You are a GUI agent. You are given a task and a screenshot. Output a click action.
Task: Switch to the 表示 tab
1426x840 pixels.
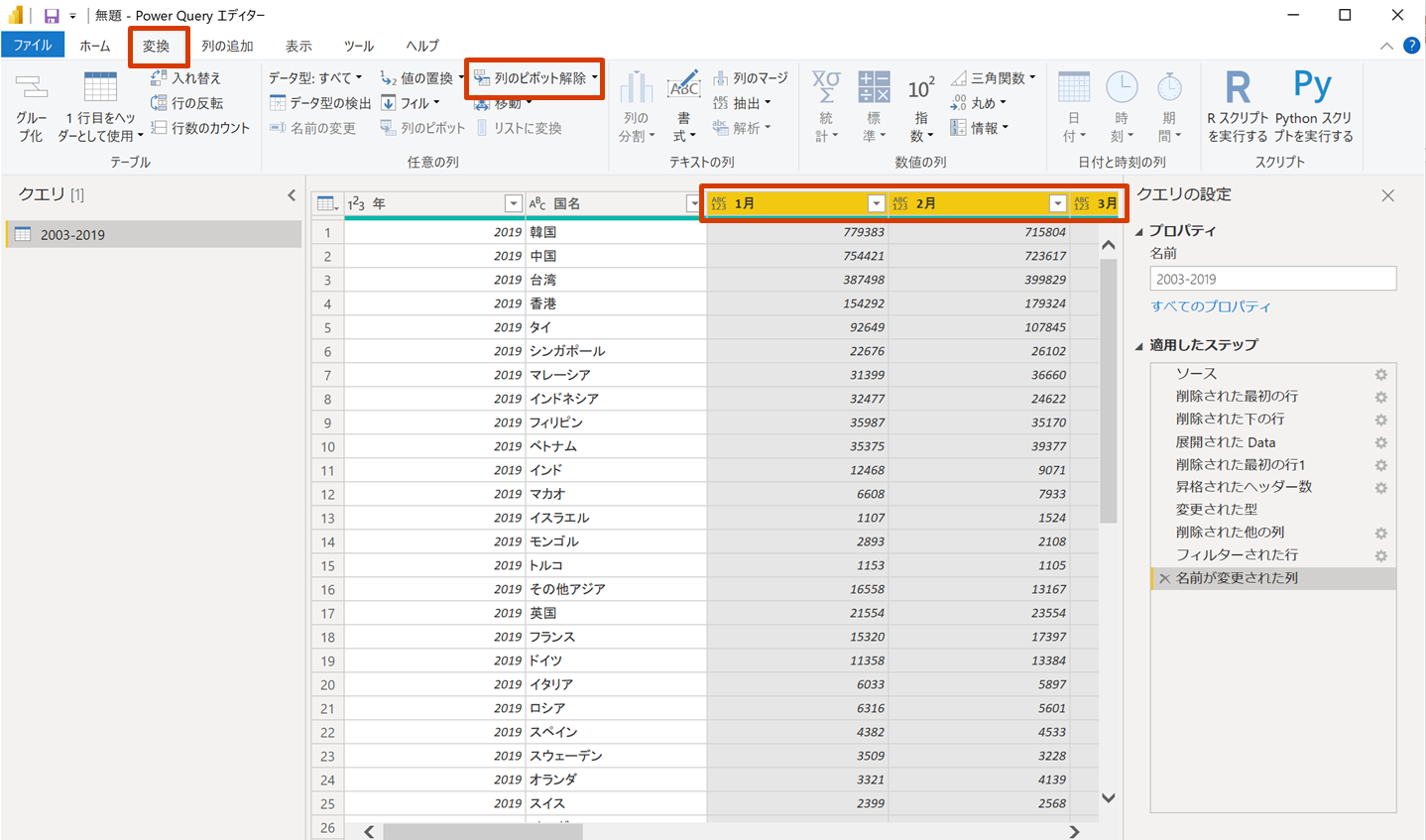[298, 46]
